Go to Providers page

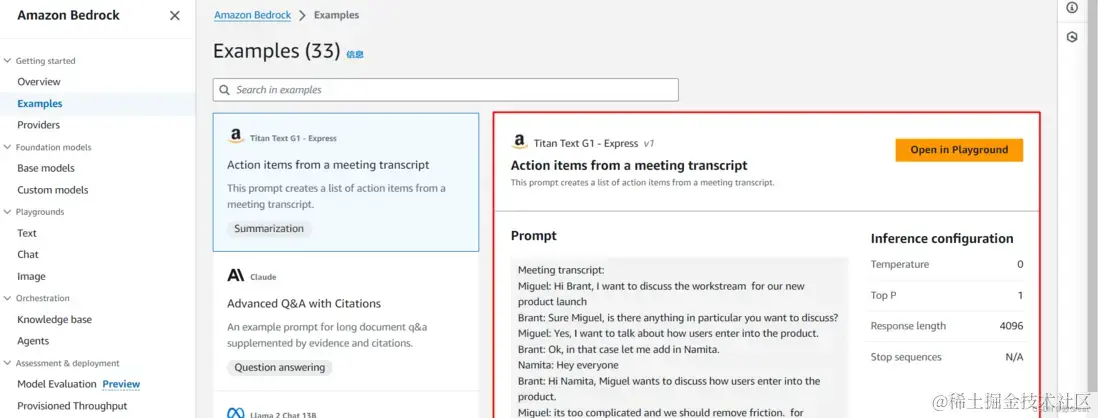click(x=39, y=125)
